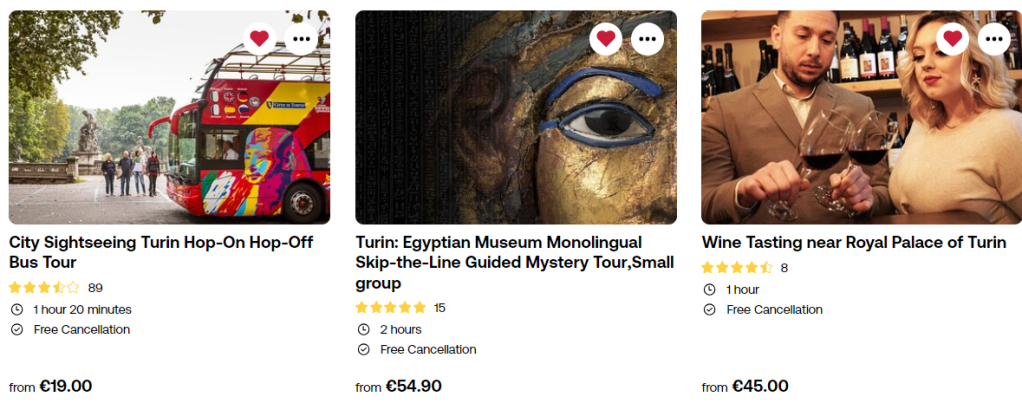1022x410 pixels.
Task: Remove Wine Tasting from favorites heart
Action: click(x=952, y=39)
